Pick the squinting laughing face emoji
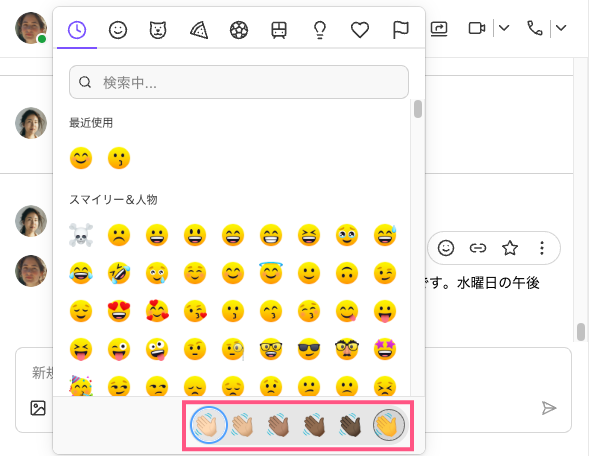The width and height of the screenshot is (589, 456). [x=309, y=235]
